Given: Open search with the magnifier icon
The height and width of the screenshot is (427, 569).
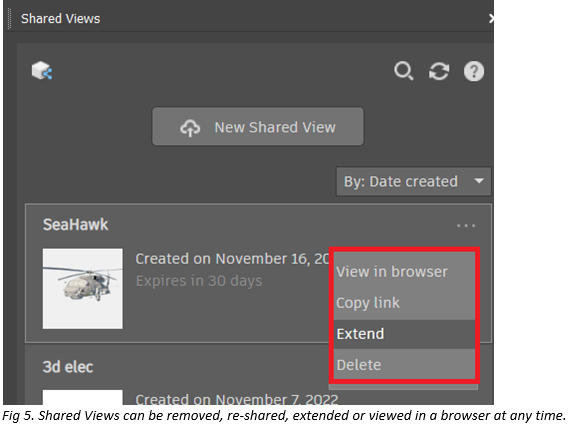Looking at the screenshot, I should coord(404,71).
